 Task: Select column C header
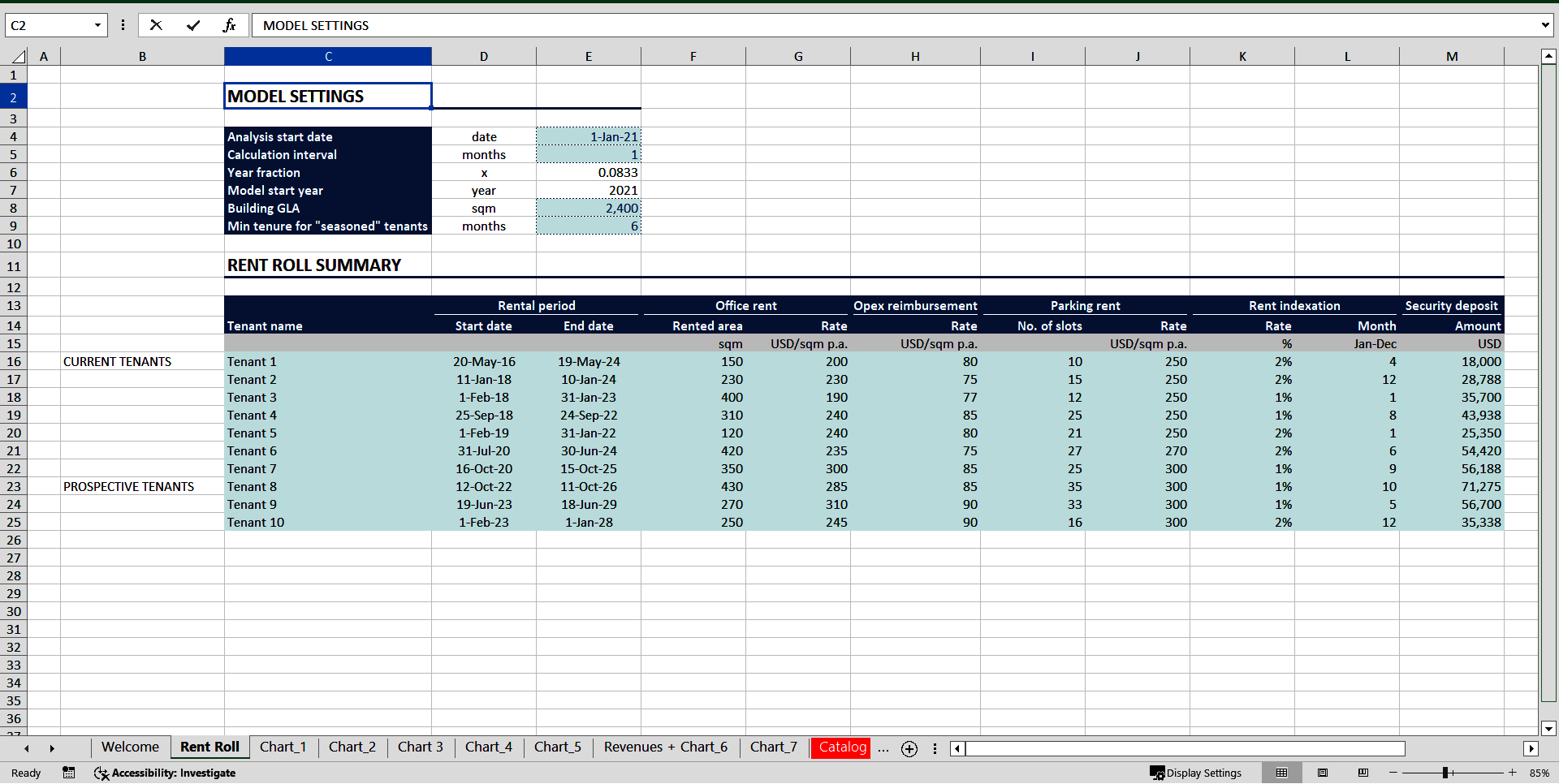pyautogui.click(x=328, y=56)
